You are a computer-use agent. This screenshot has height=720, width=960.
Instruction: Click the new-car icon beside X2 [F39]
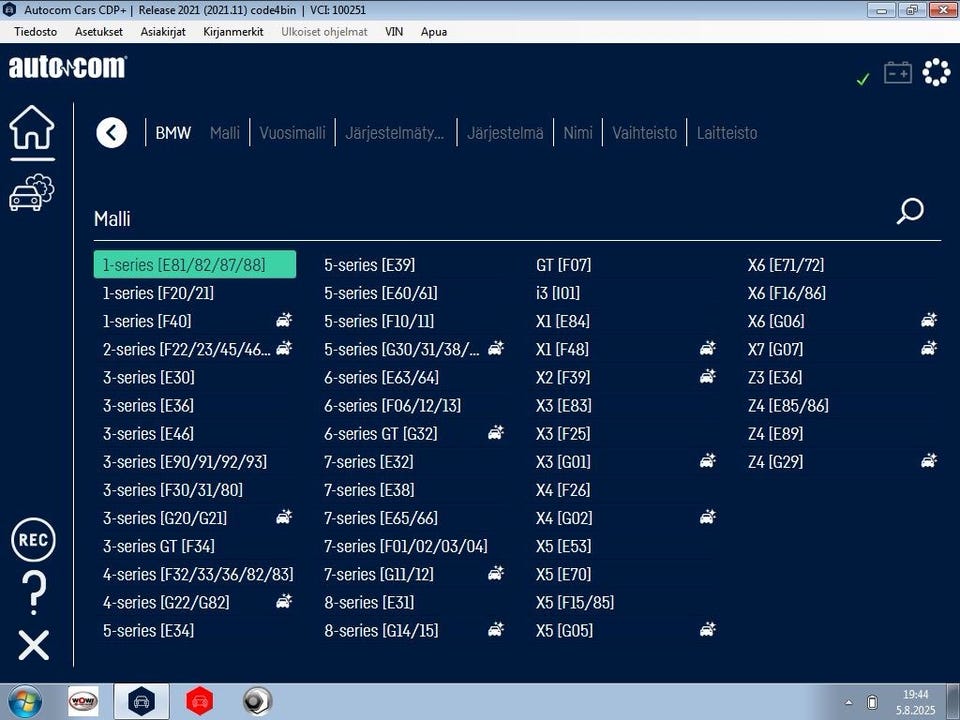click(x=708, y=377)
